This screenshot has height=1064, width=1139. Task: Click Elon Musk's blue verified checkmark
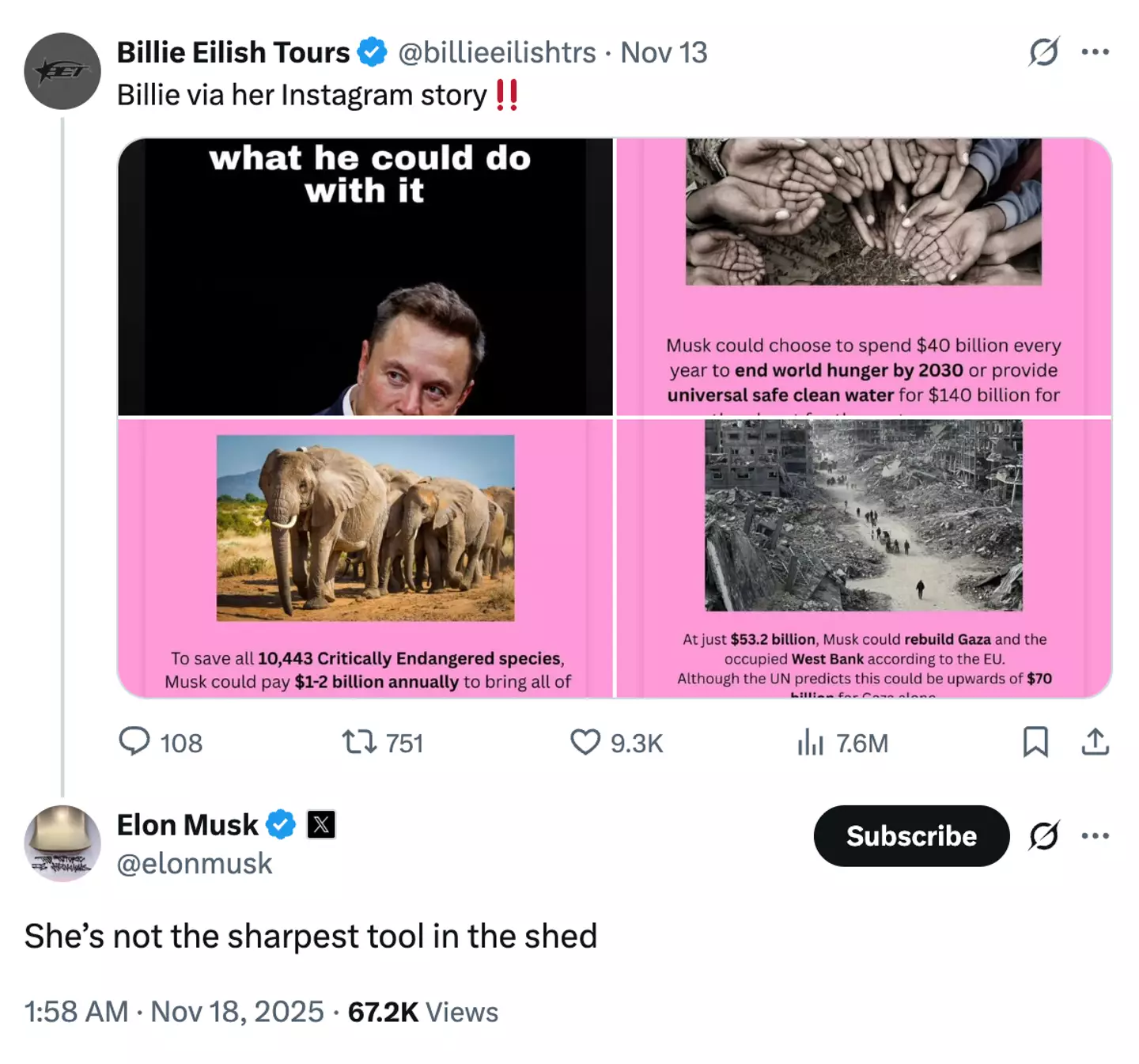coord(279,824)
